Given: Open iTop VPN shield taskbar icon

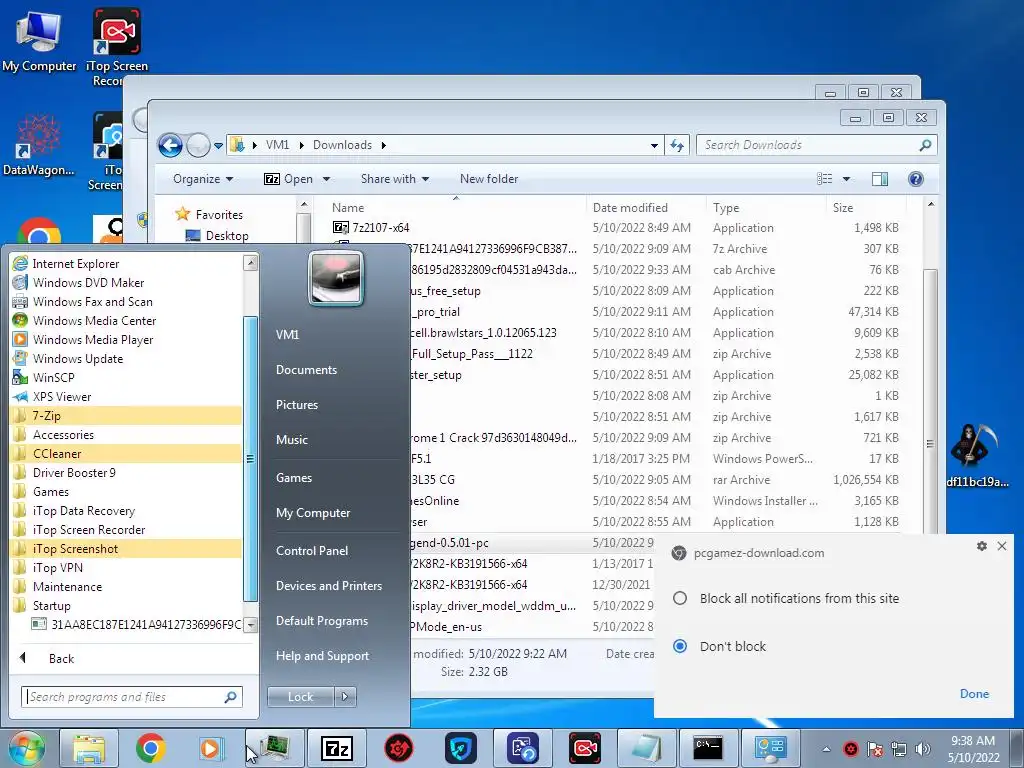Looking at the screenshot, I should pos(460,748).
